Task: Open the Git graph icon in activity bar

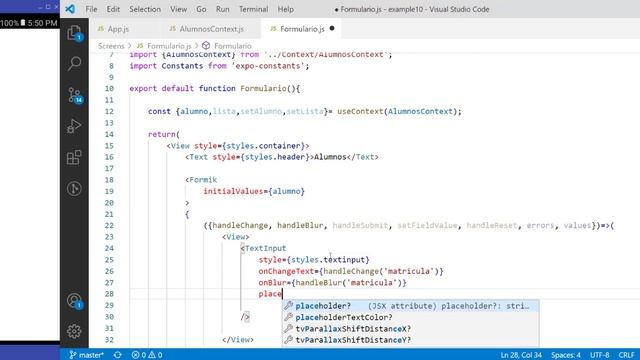Action: [74, 189]
